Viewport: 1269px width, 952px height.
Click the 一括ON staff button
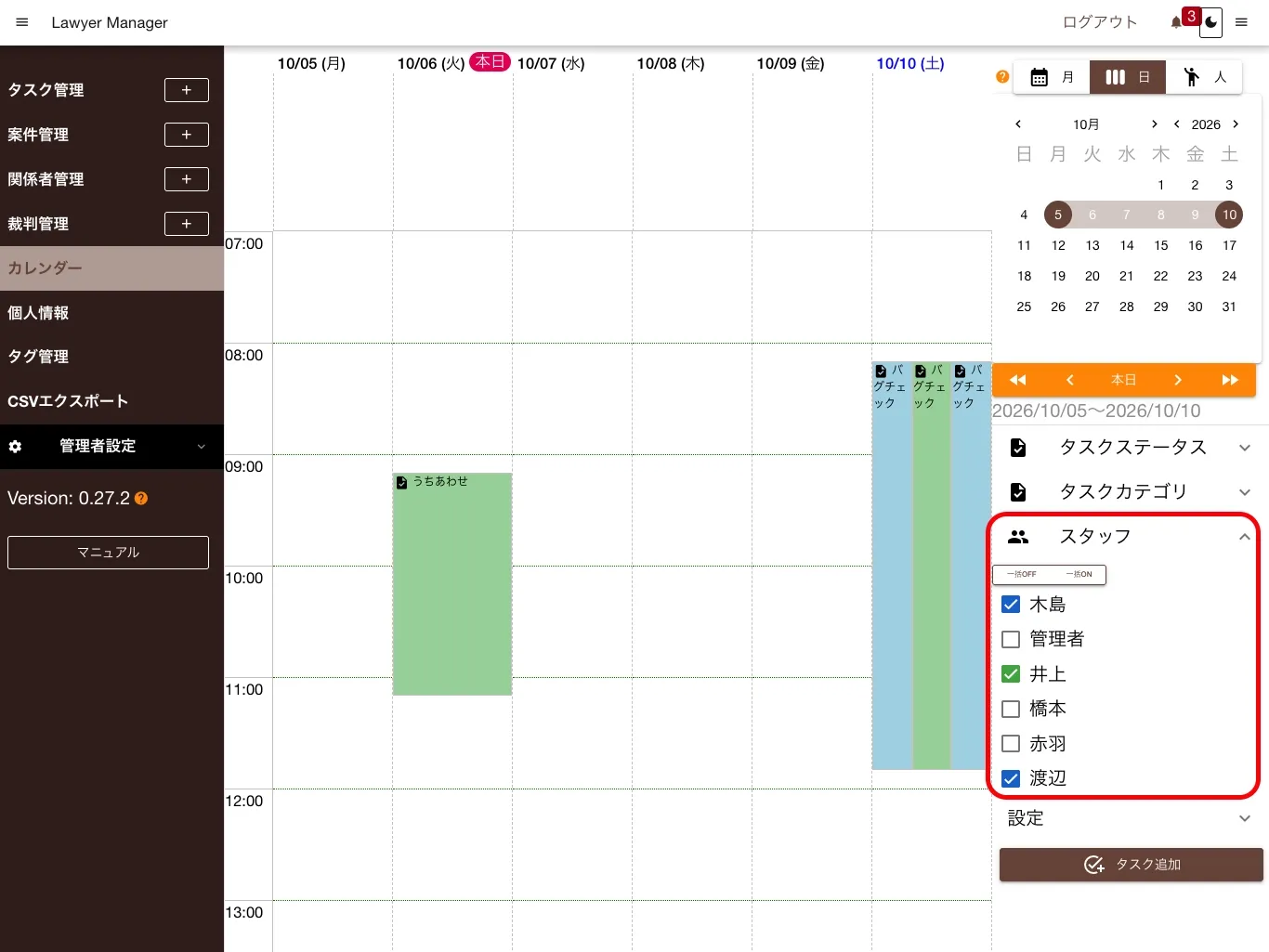point(1079,575)
